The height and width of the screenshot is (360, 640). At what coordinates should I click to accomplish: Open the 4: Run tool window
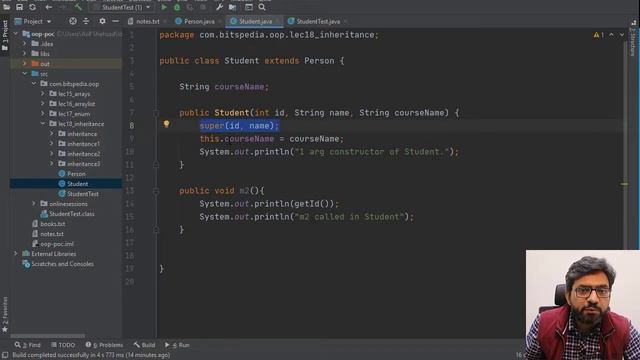point(177,345)
